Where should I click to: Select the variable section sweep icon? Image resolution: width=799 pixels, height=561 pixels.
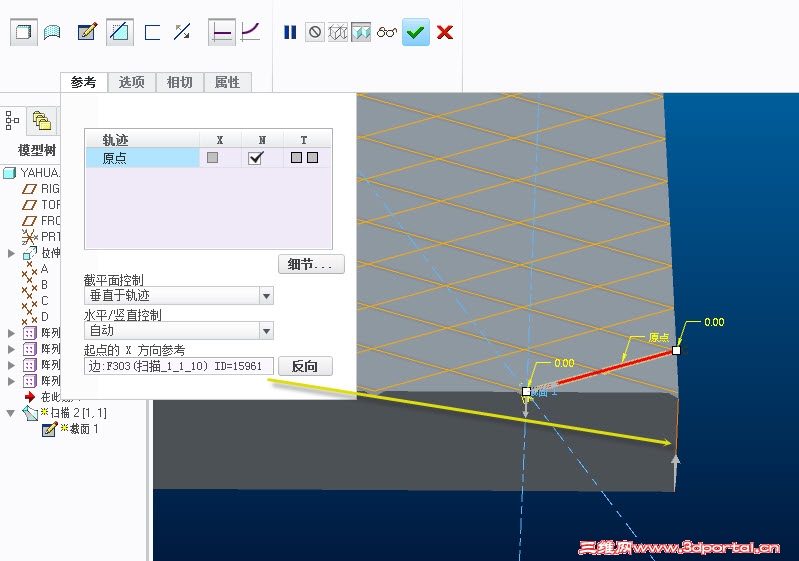coord(250,32)
